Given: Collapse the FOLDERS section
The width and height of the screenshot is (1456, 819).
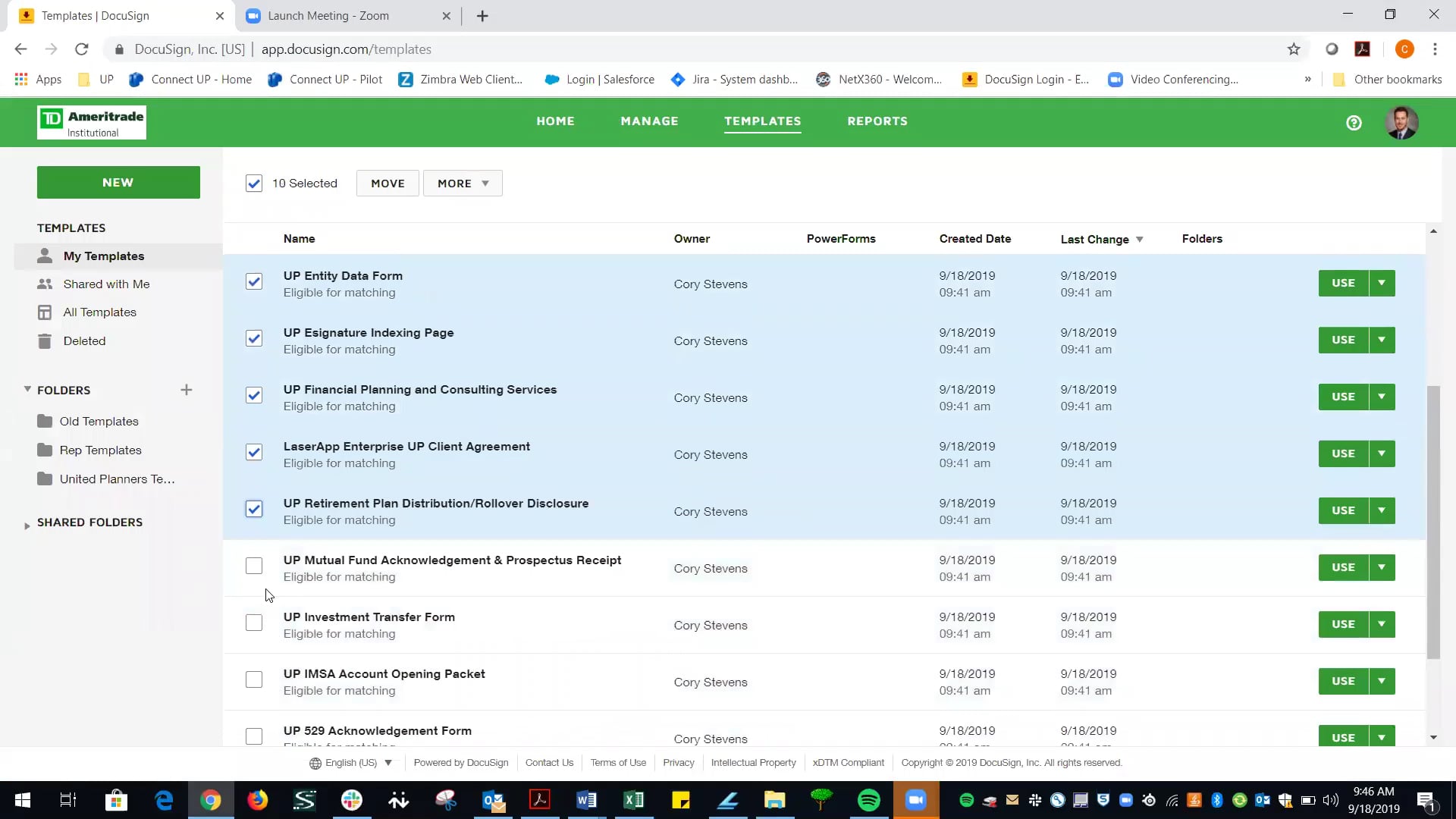Looking at the screenshot, I should [27, 389].
